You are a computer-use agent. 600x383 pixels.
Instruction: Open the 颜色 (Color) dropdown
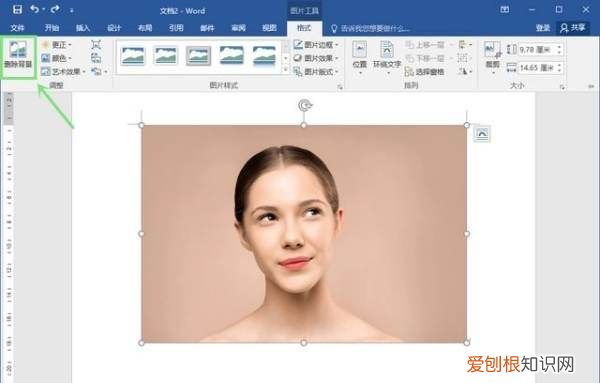pyautogui.click(x=56, y=58)
